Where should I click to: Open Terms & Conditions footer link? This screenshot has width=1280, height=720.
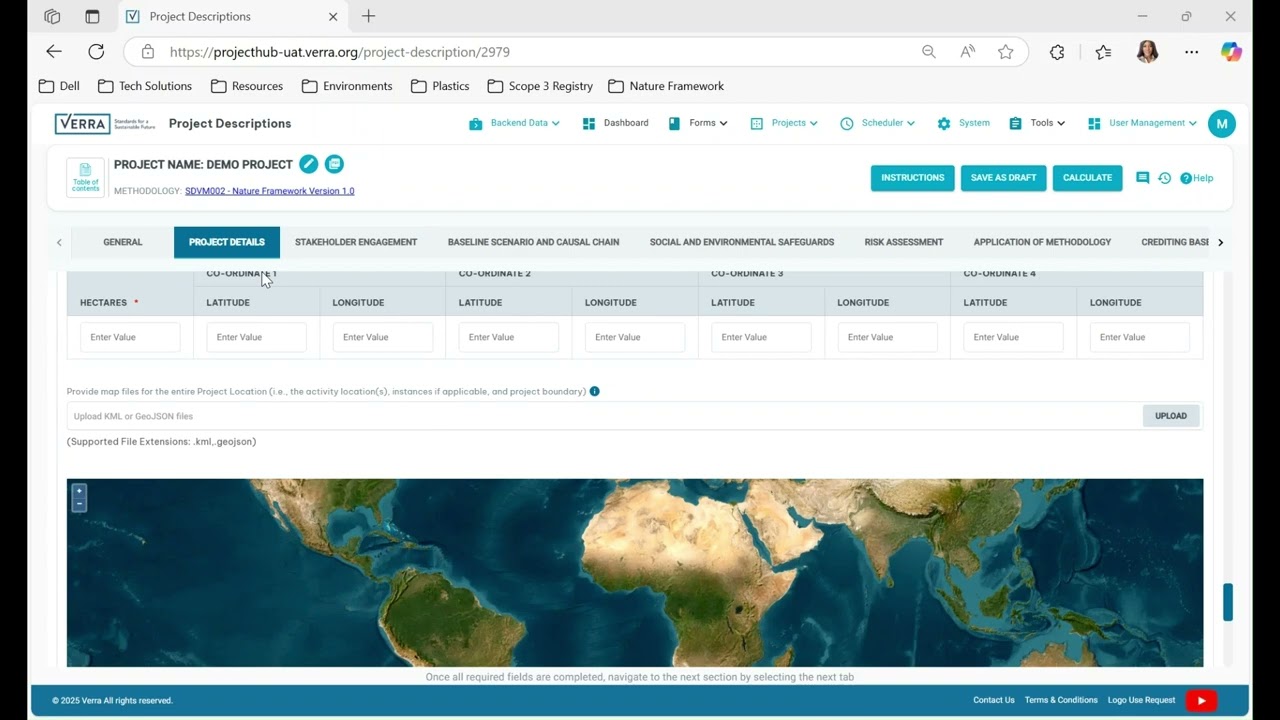1061,700
